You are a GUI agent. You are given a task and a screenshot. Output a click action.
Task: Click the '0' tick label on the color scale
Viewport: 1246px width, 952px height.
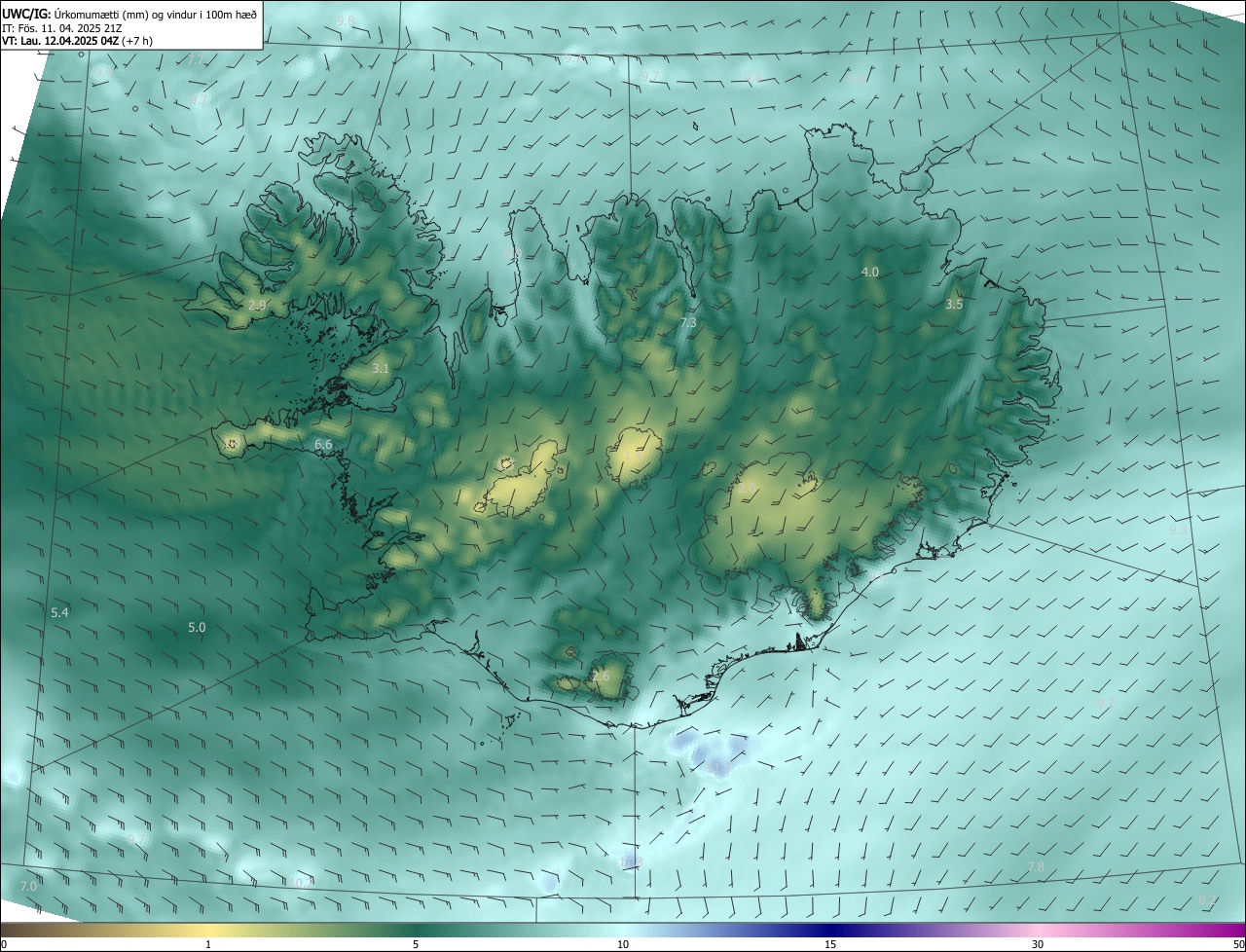pyautogui.click(x=4, y=944)
